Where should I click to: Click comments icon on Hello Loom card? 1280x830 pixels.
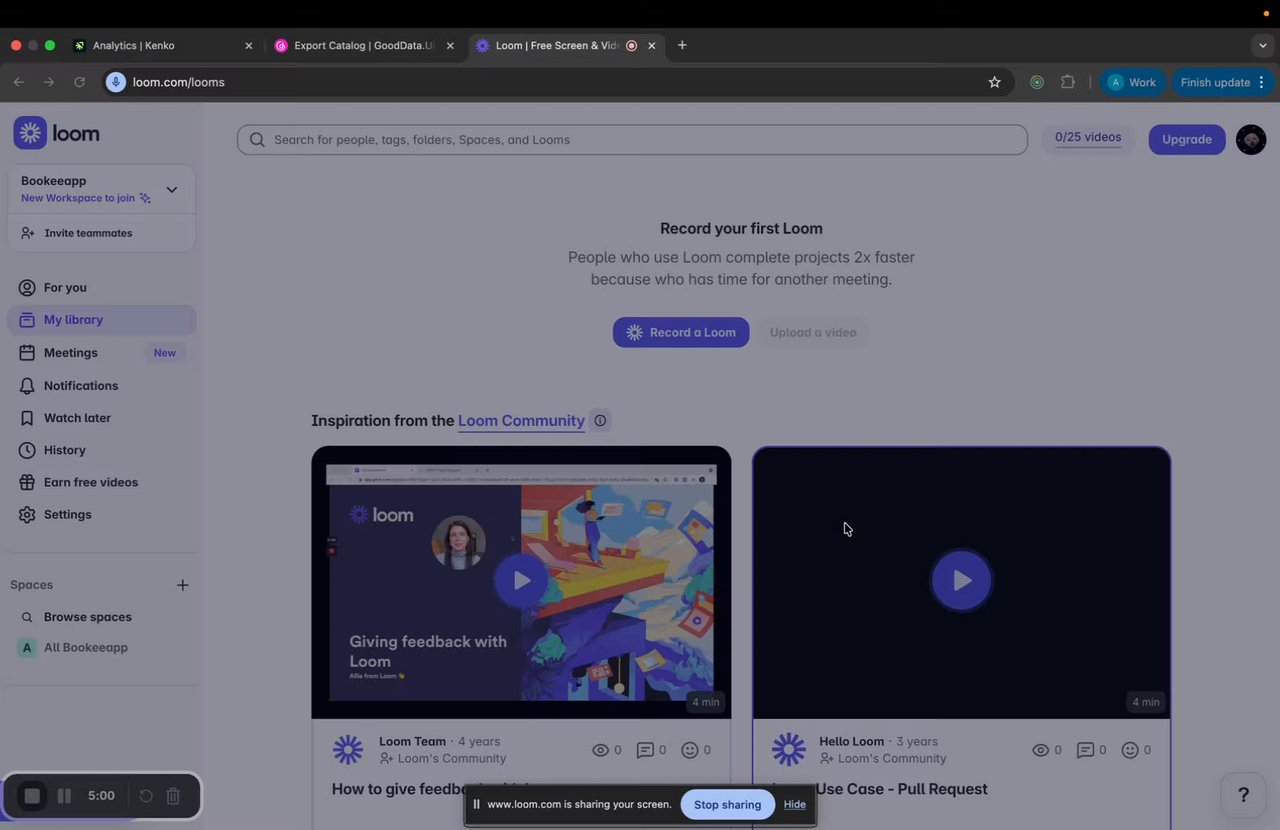[x=1085, y=750]
